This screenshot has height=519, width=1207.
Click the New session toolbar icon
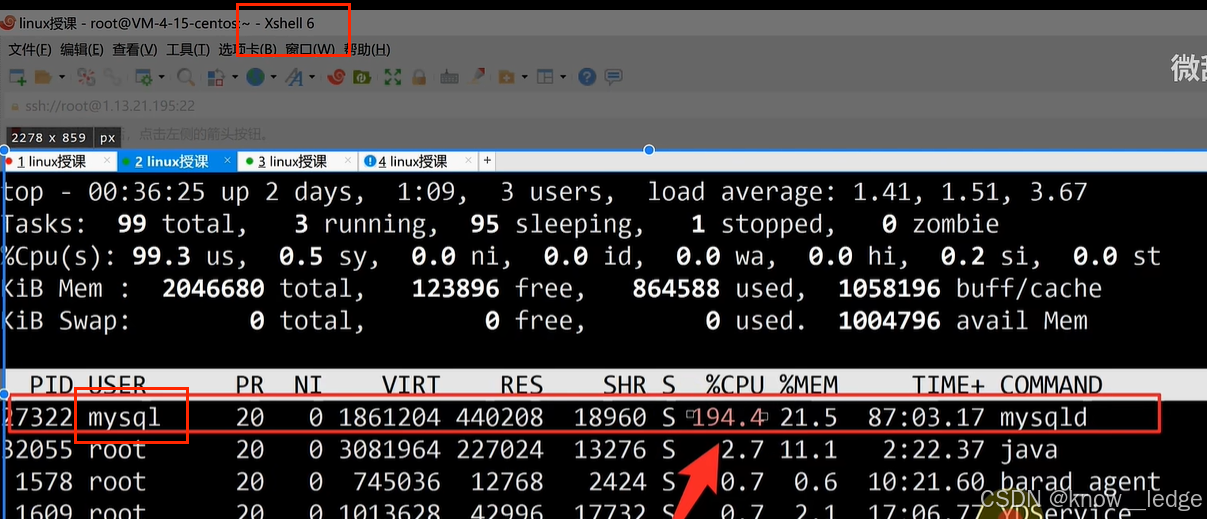click(x=17, y=77)
